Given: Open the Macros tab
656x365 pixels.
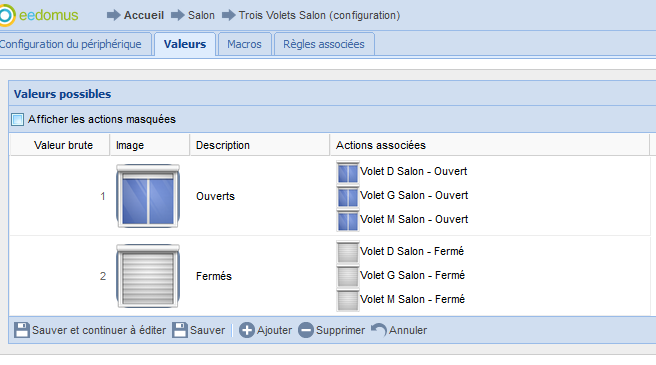Looking at the screenshot, I should [x=244, y=44].
